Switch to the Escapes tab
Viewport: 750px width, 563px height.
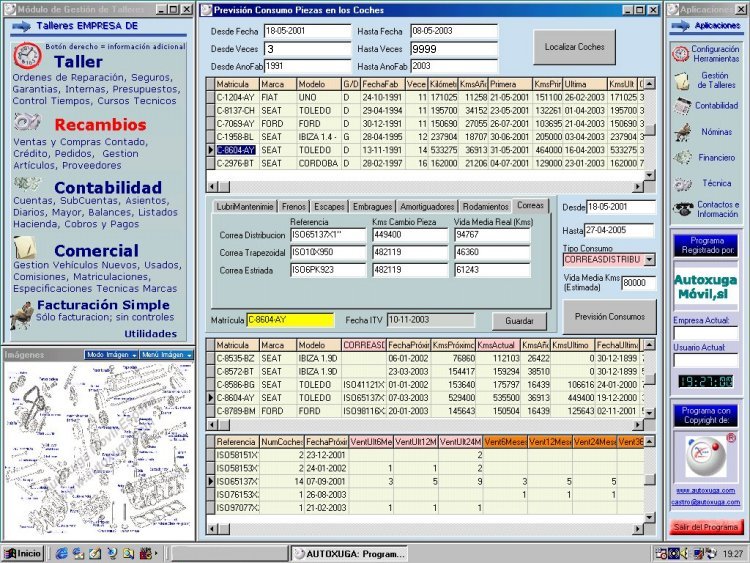tap(329, 207)
